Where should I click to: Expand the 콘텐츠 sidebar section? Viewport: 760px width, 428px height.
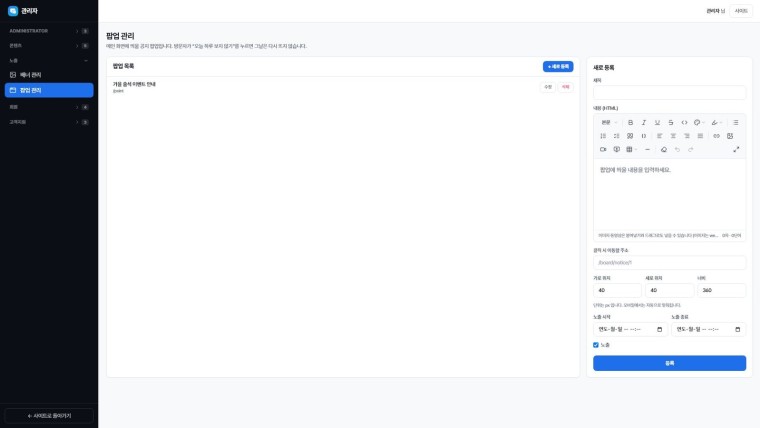click(x=48, y=46)
